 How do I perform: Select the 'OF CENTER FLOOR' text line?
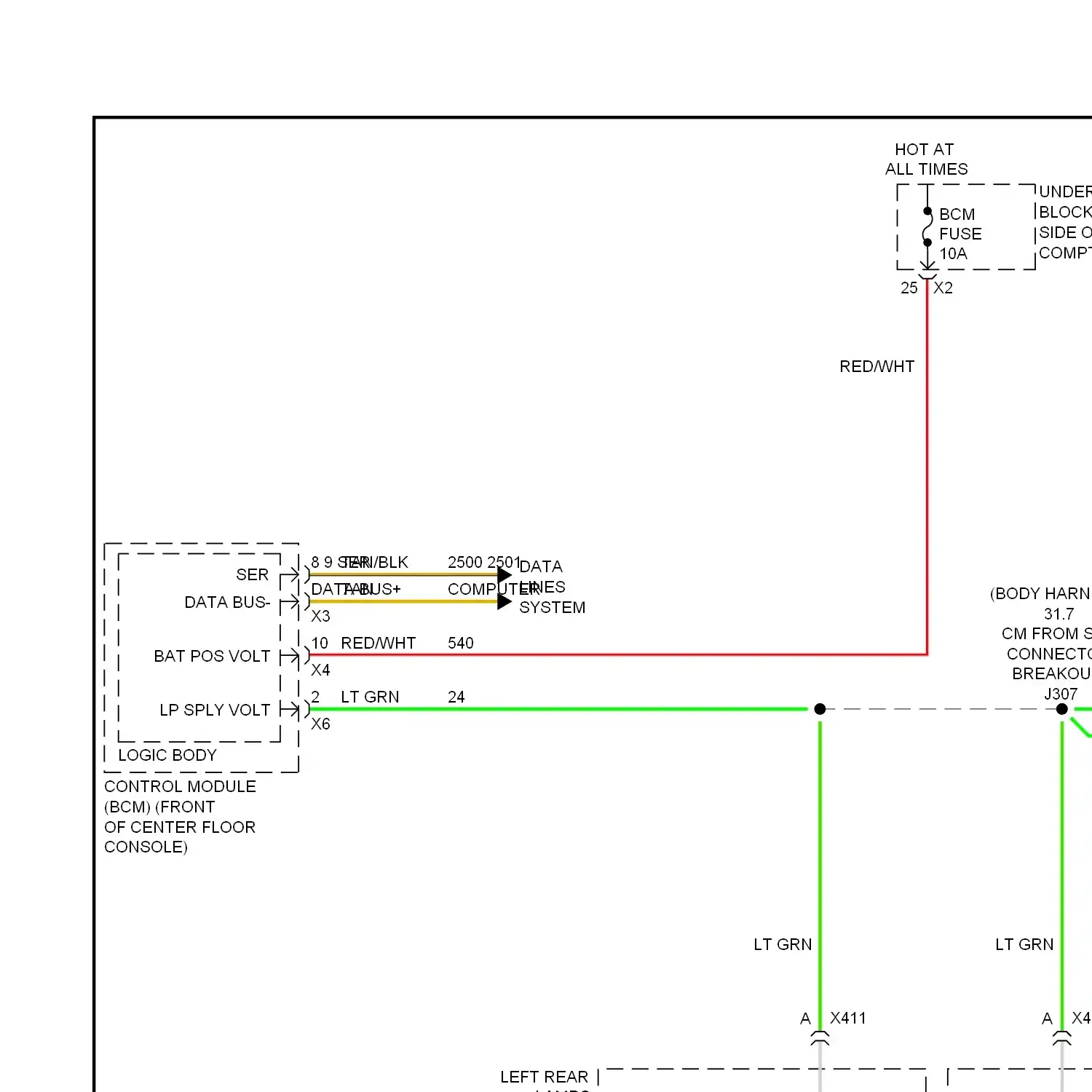click(x=180, y=827)
